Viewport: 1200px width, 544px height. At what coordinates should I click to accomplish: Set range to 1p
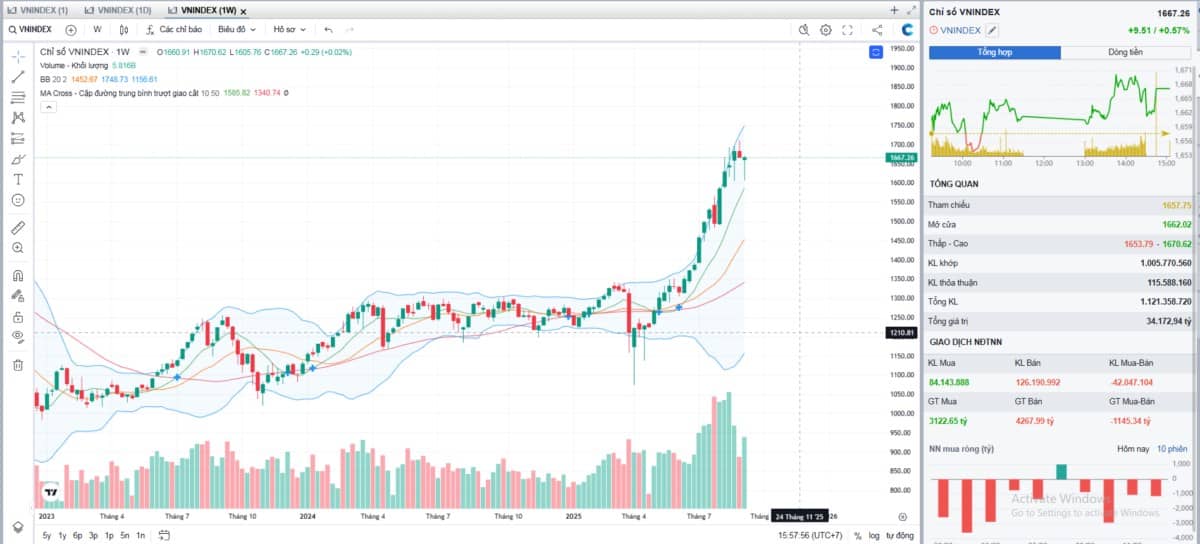(109, 536)
